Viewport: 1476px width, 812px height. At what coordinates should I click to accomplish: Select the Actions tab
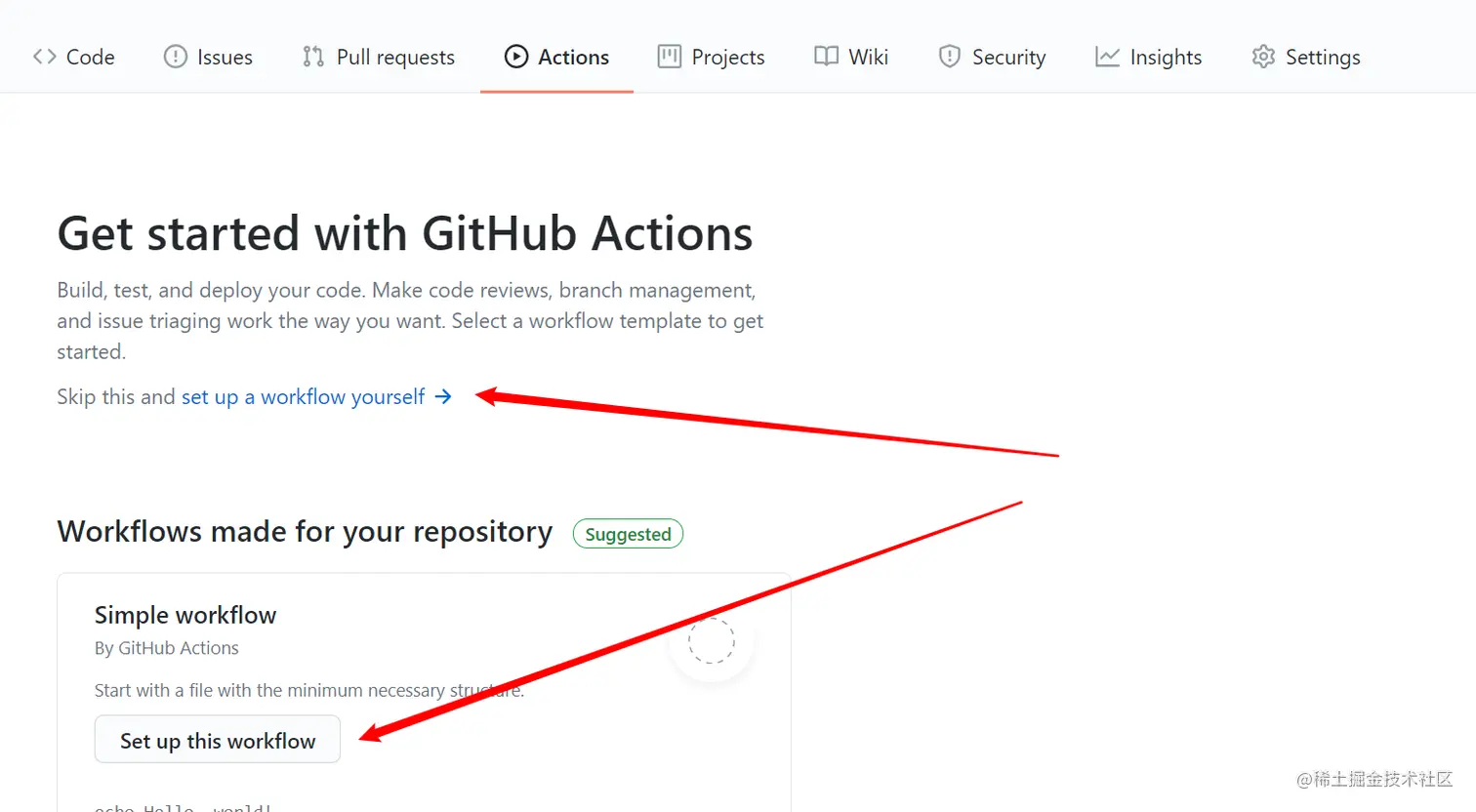[556, 57]
